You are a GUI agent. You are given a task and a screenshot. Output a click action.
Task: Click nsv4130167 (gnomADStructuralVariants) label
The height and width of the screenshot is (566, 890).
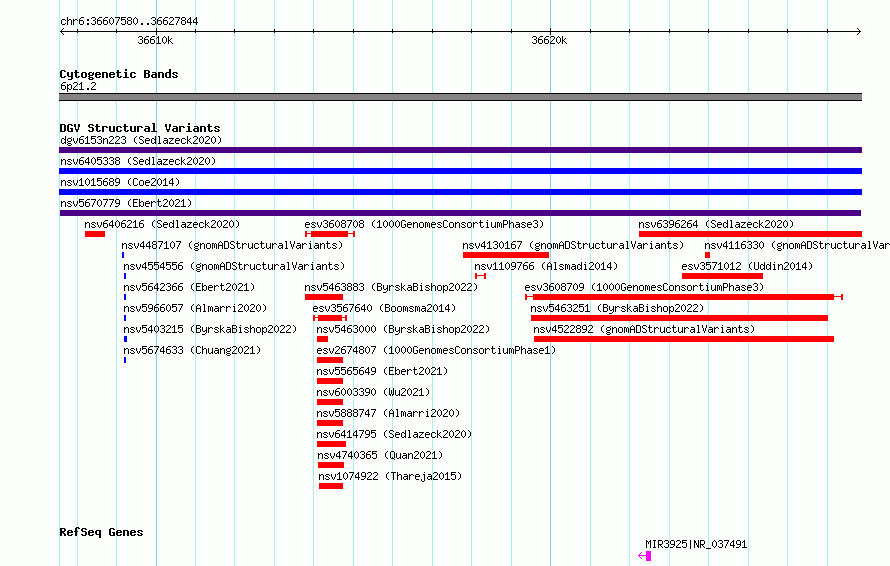pyautogui.click(x=573, y=245)
